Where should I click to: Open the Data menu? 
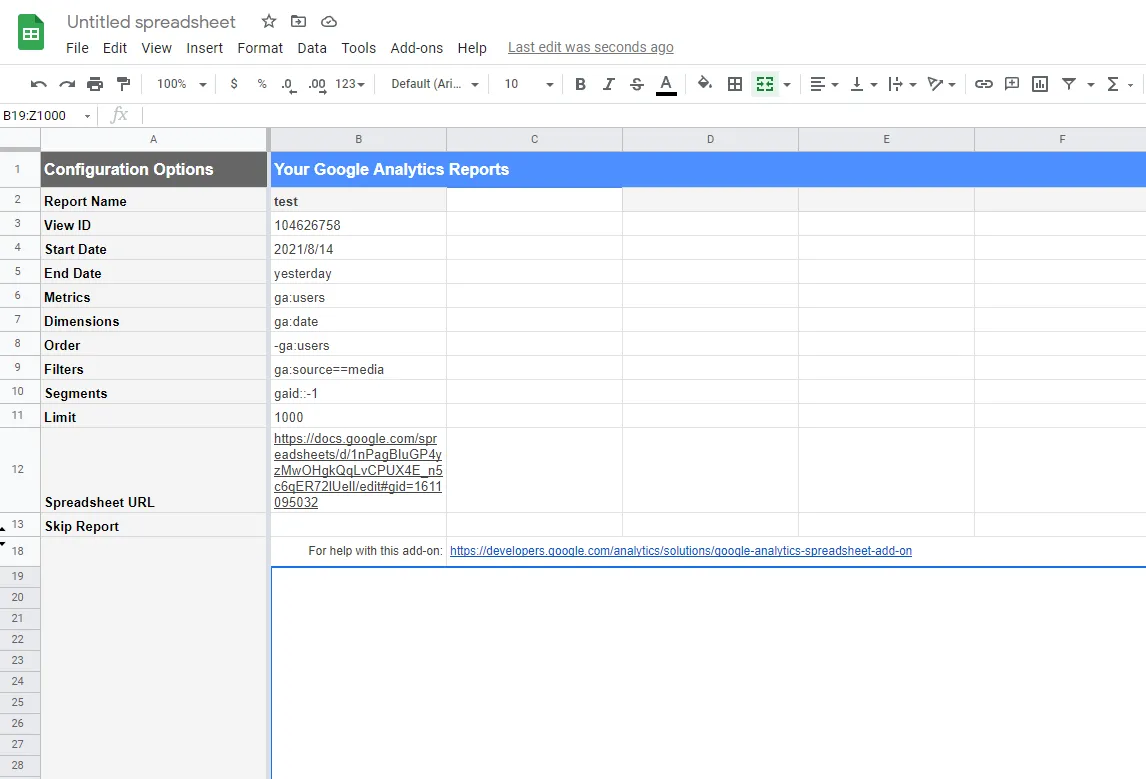click(312, 48)
